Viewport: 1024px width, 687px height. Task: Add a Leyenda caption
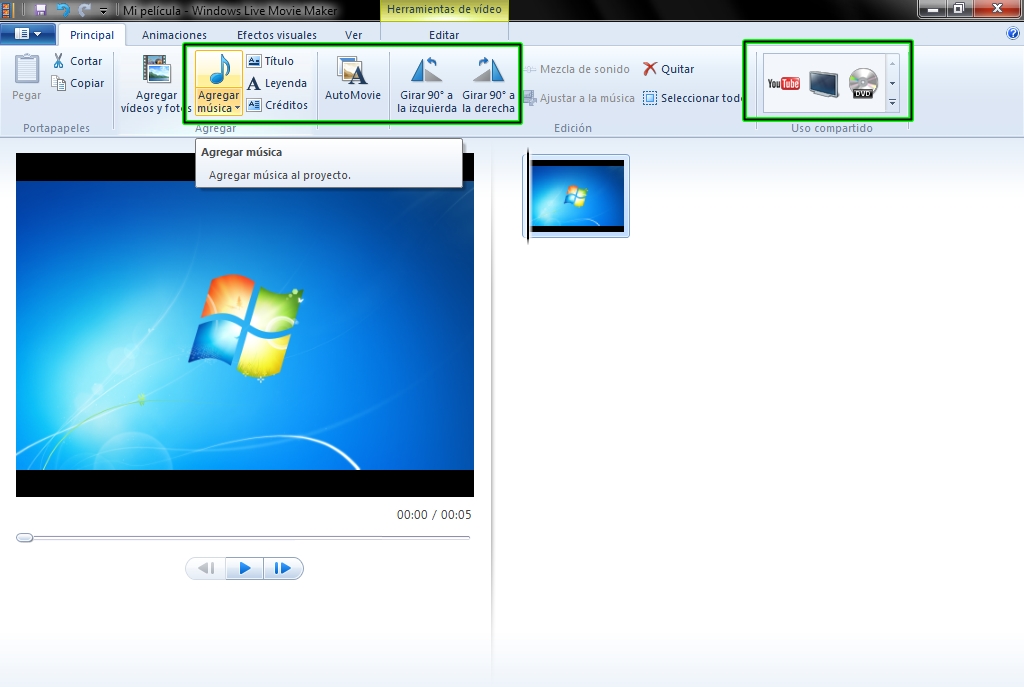(277, 83)
